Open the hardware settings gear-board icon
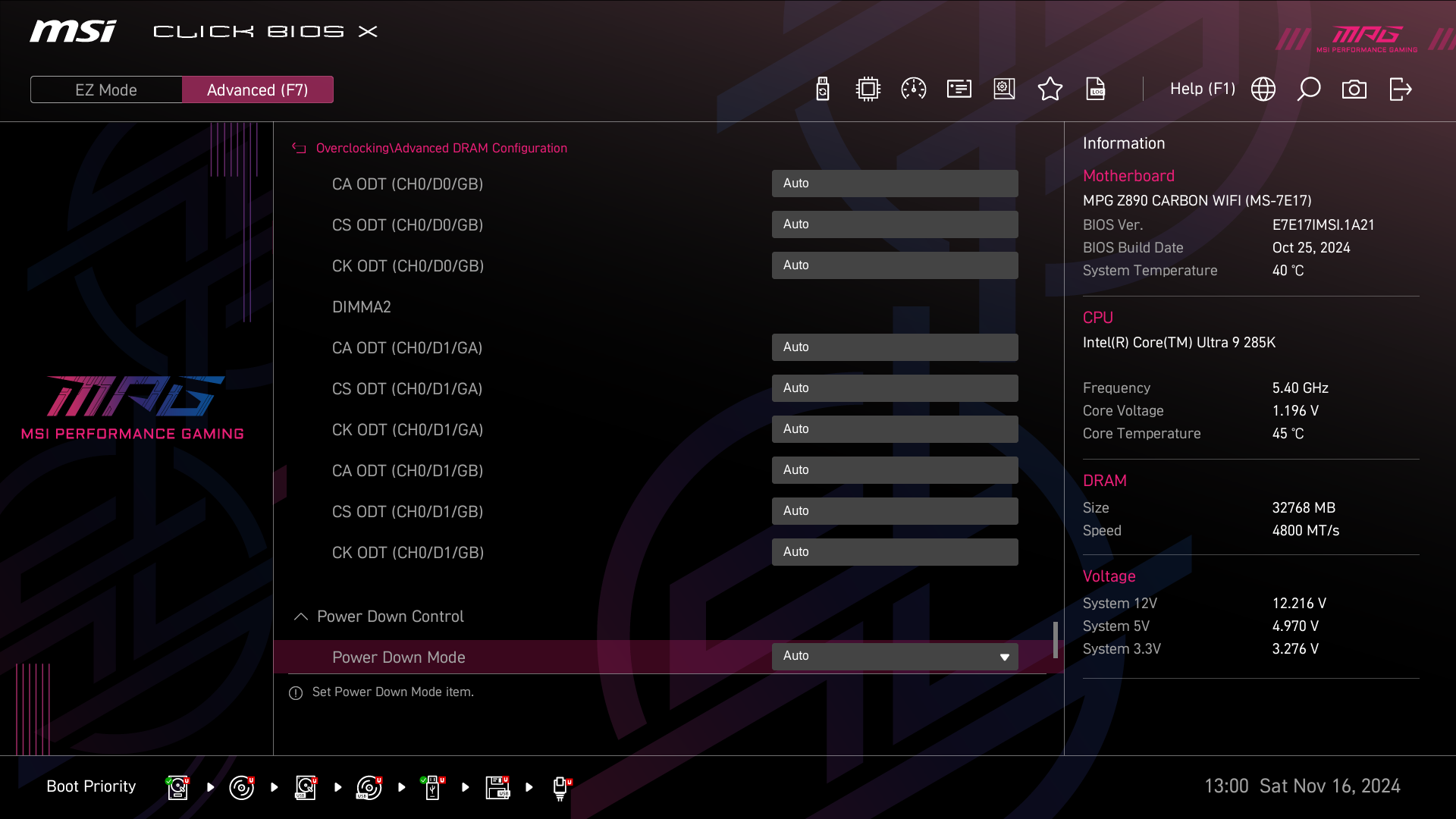1456x819 pixels. [1005, 89]
